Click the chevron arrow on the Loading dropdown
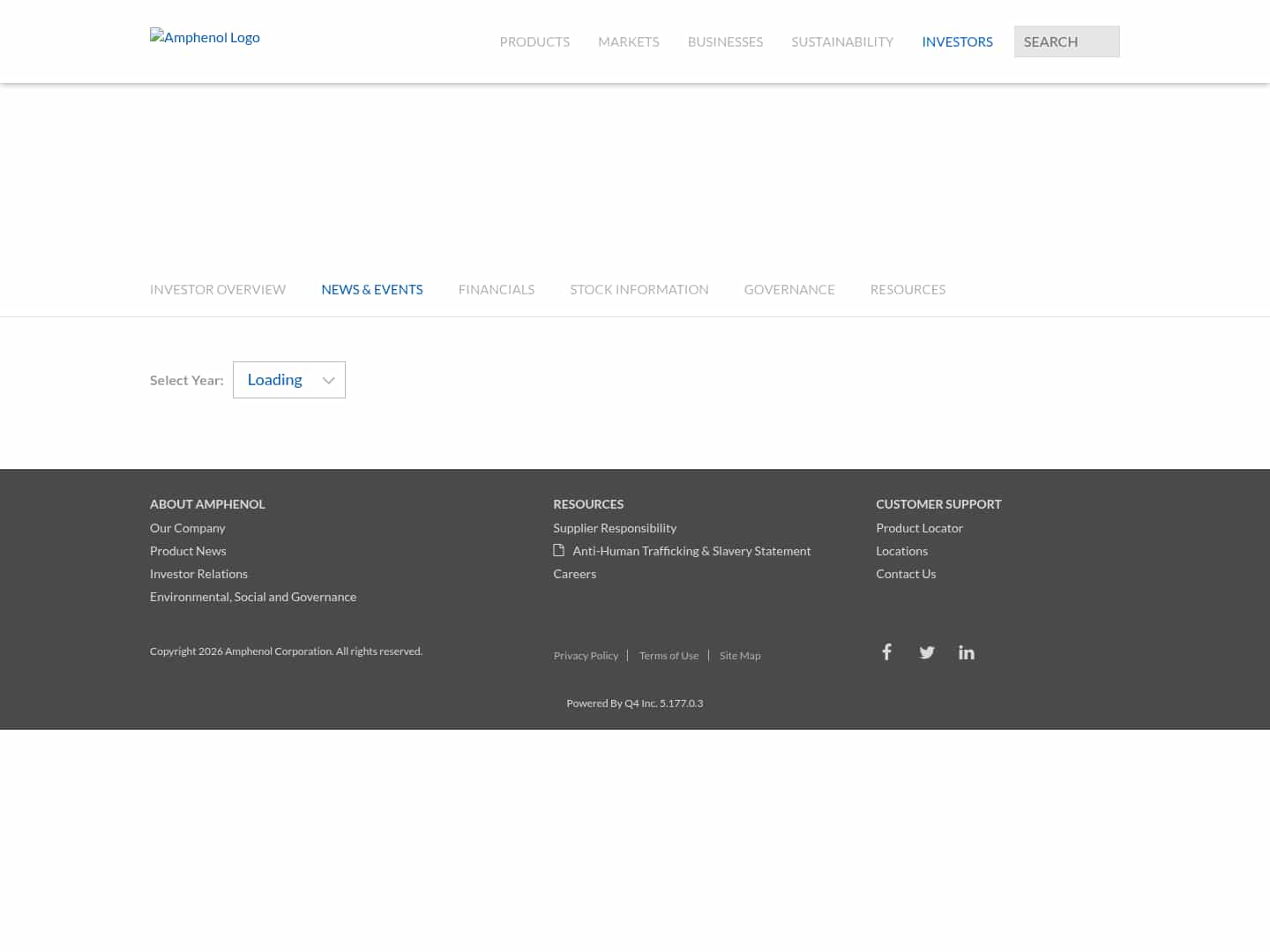The image size is (1270, 952). point(328,380)
